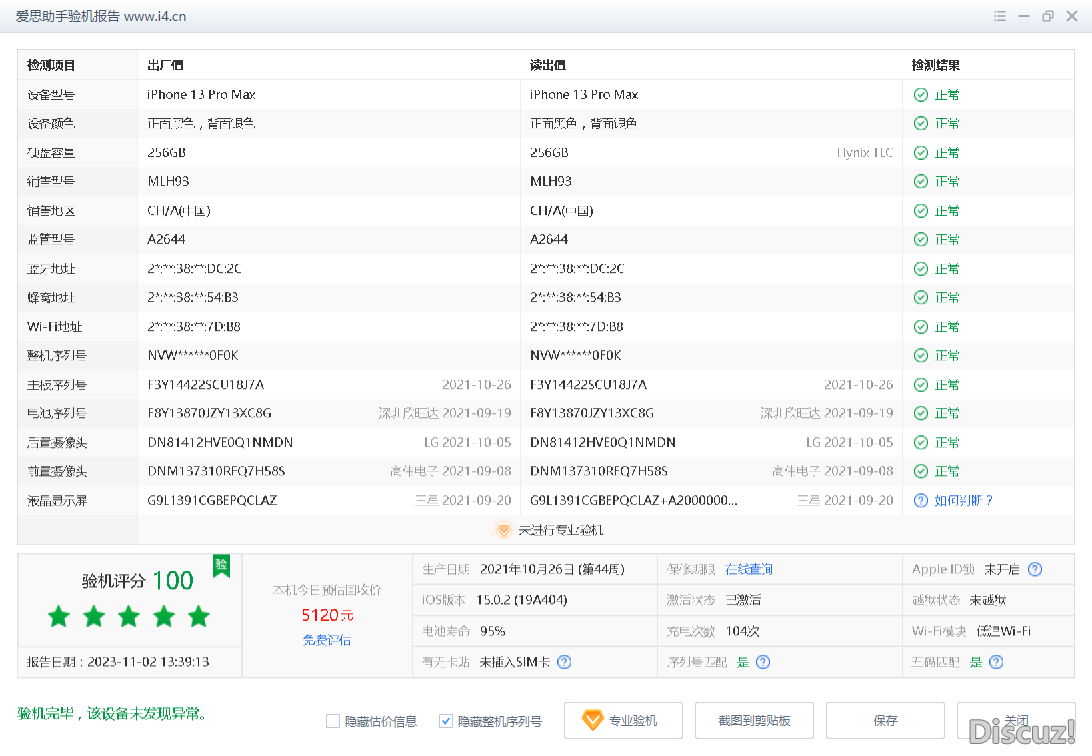Open the title bar list menu icon
Viewport: 1092px width, 756px height.
tap(1000, 16)
